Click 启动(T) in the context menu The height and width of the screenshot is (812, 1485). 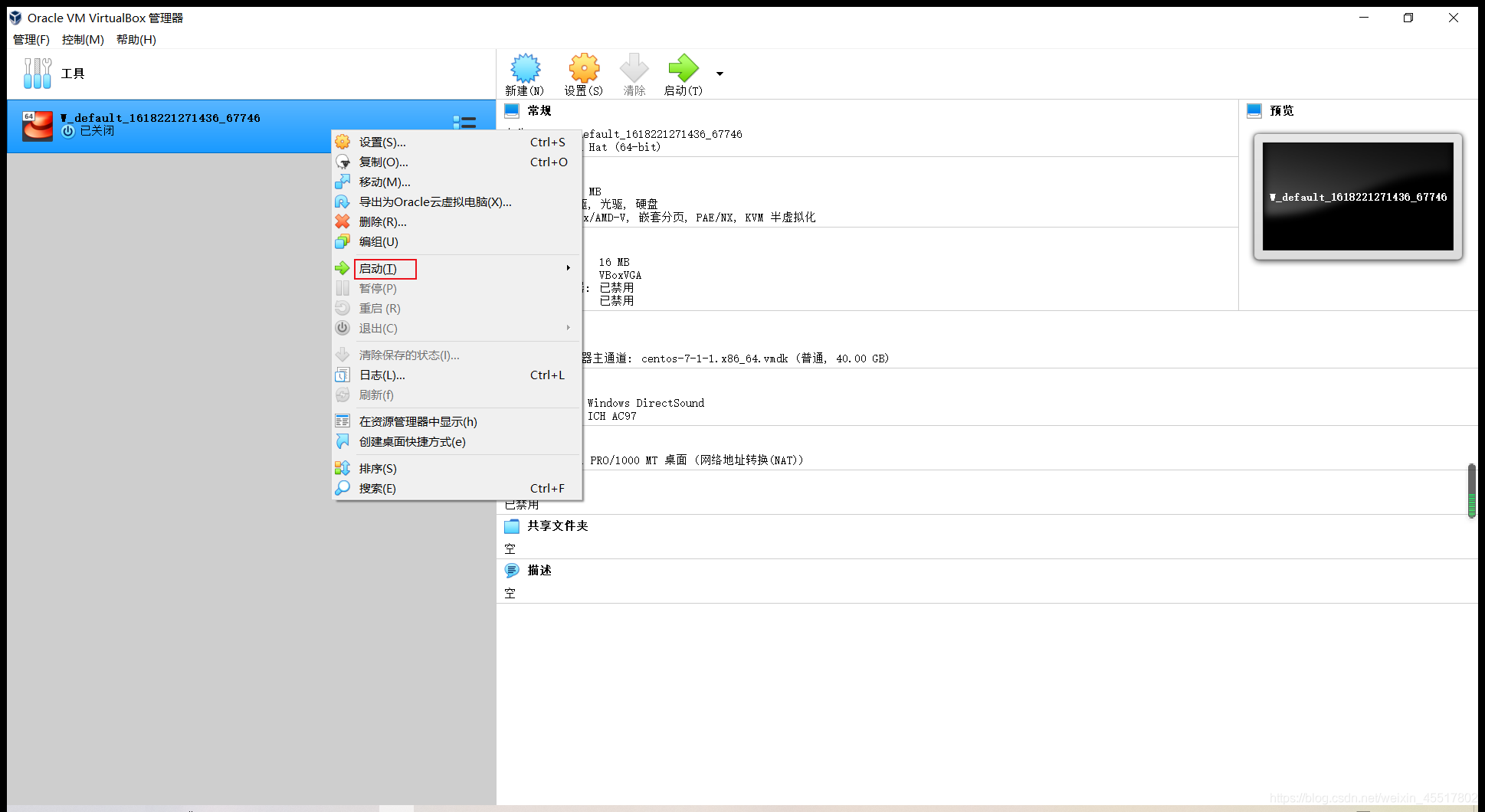coord(457,269)
